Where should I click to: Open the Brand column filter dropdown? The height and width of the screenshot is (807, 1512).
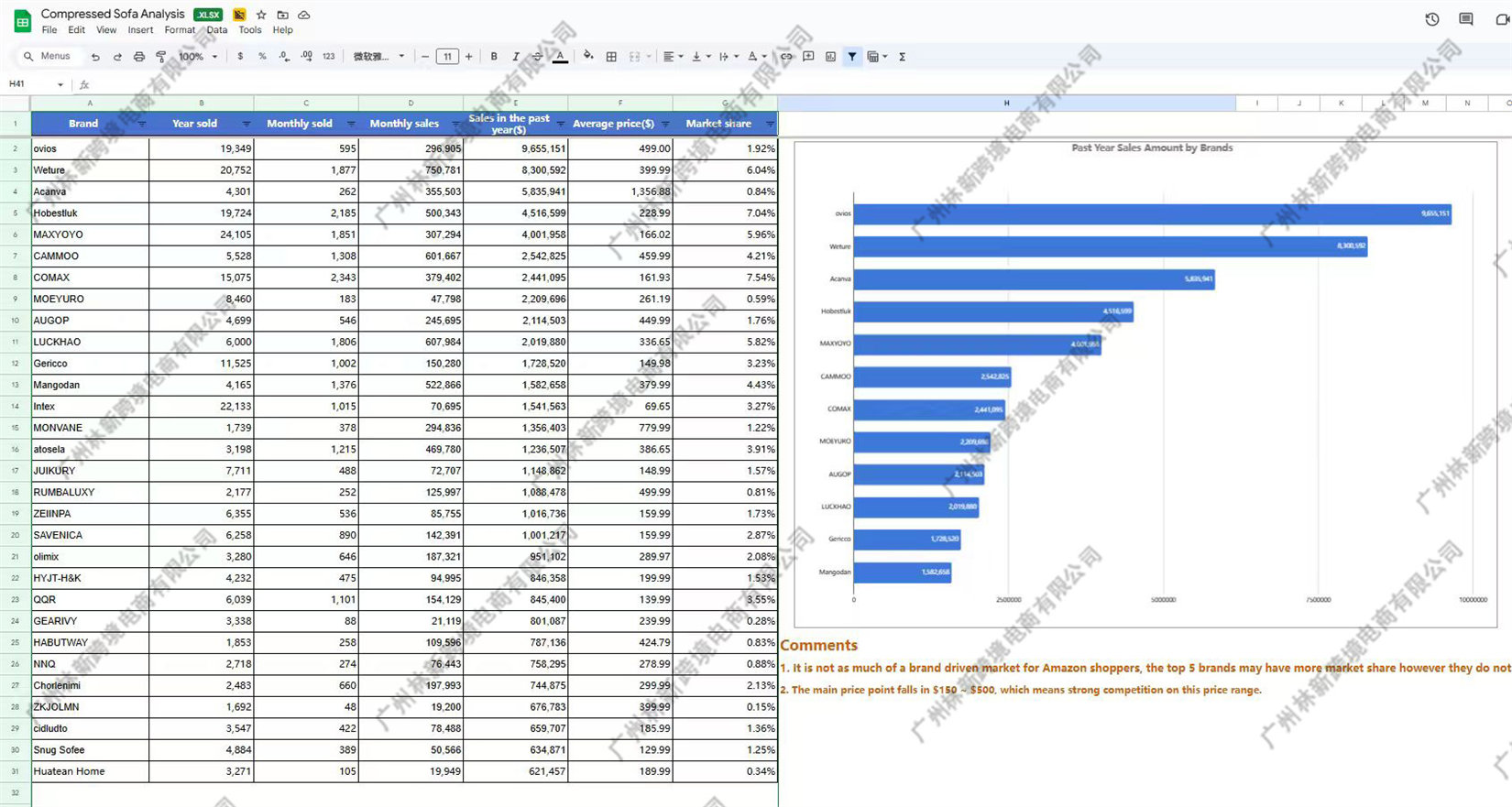tap(141, 124)
